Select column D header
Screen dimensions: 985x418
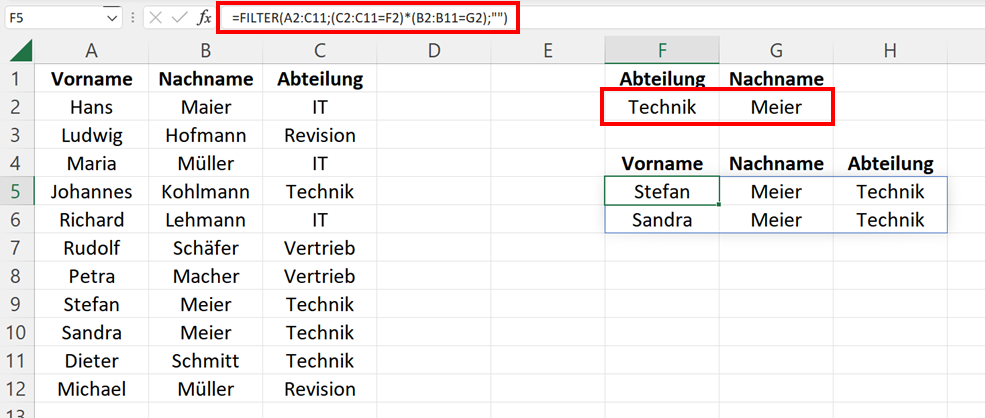pos(433,51)
